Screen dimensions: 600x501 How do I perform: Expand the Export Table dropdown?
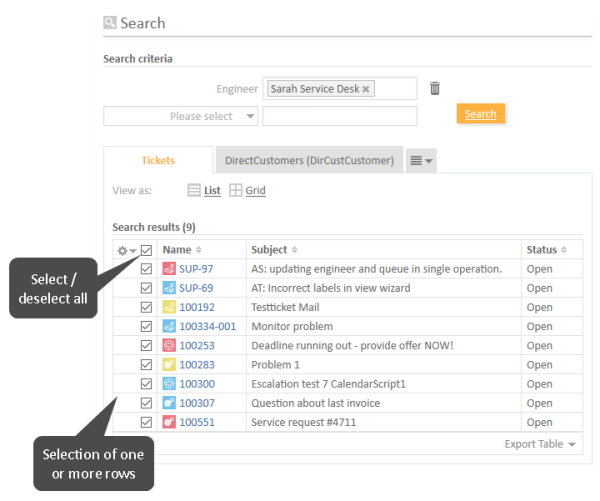point(540,444)
